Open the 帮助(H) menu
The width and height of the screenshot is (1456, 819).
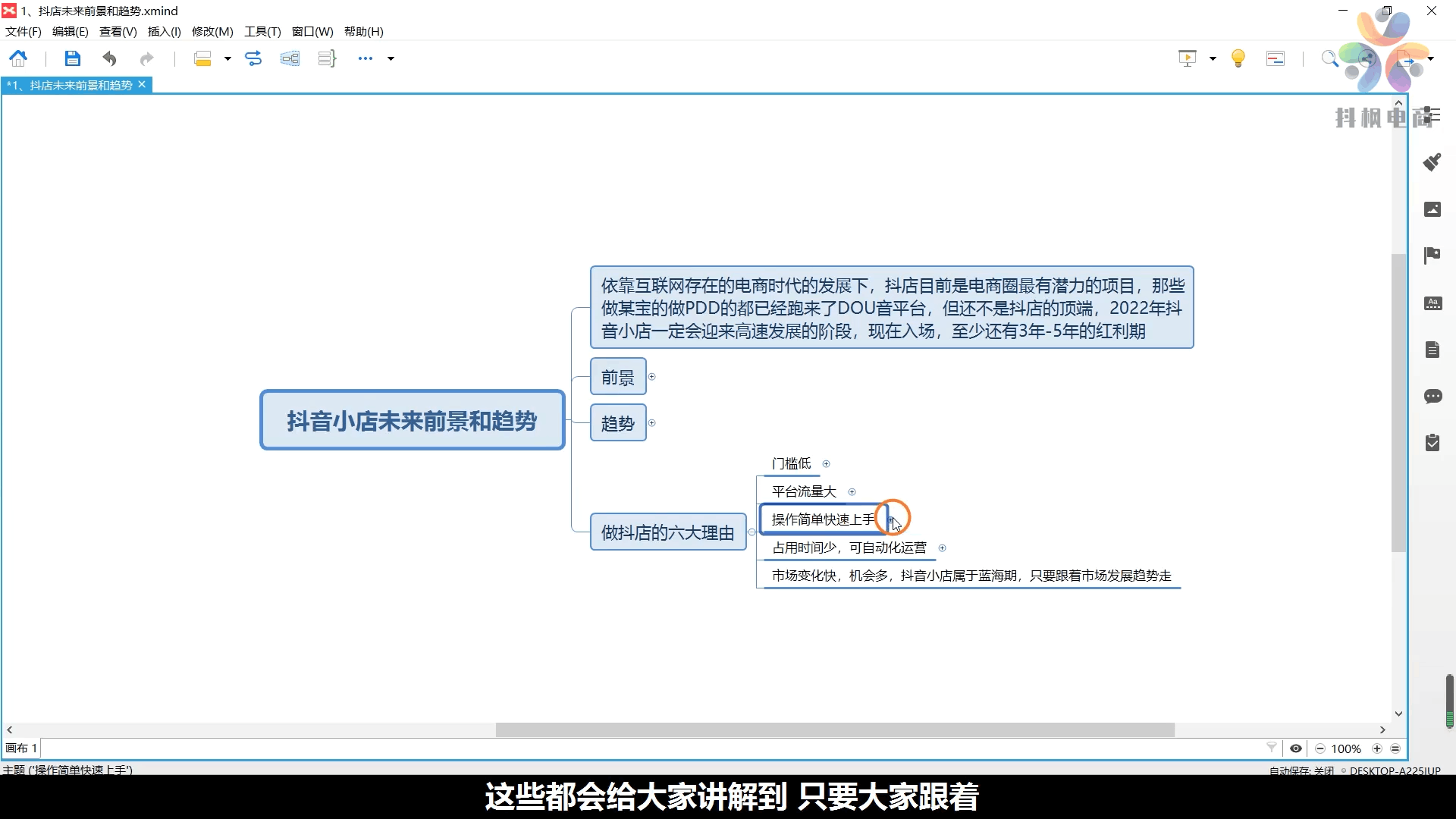364,31
